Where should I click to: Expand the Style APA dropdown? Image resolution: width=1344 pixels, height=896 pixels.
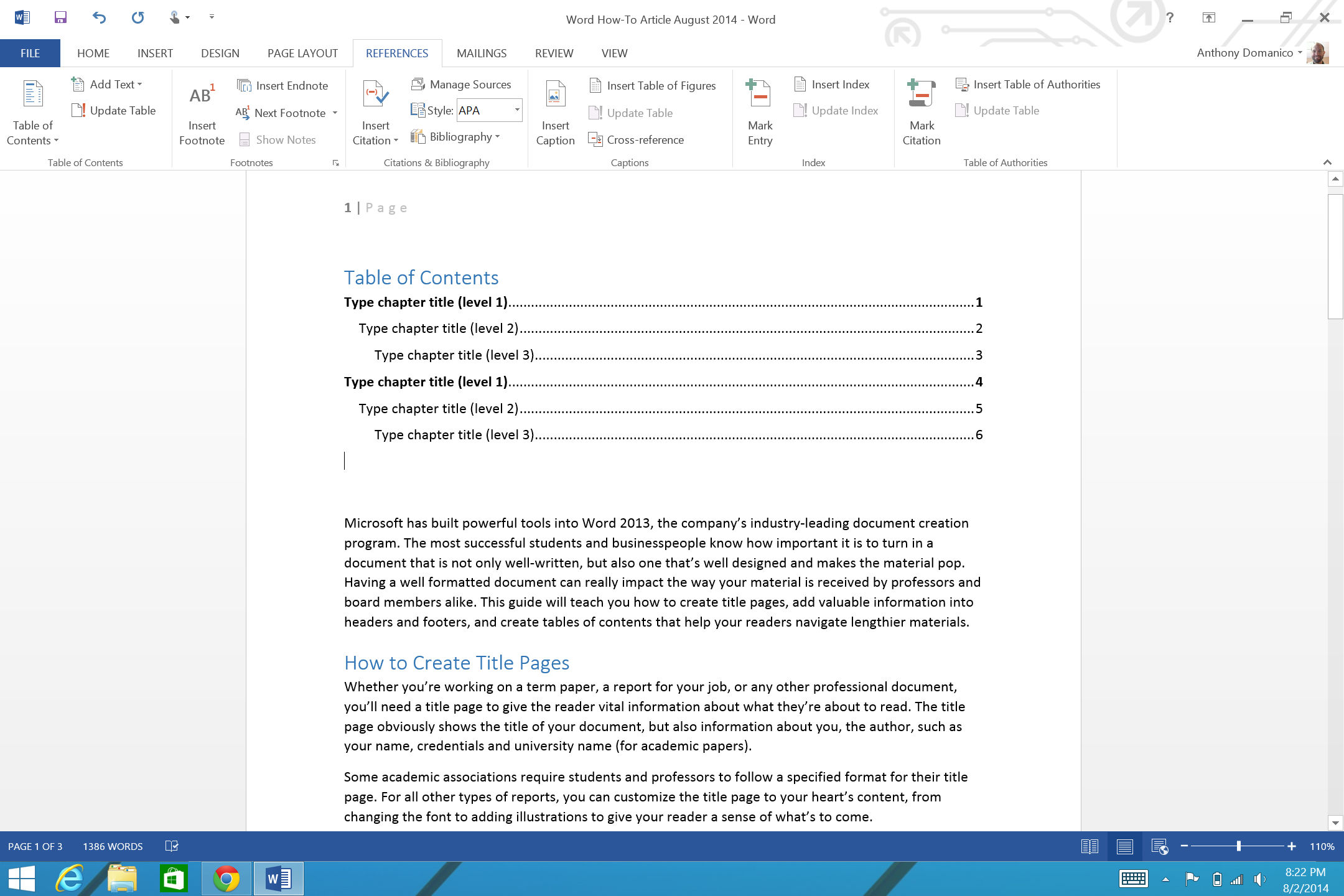pyautogui.click(x=516, y=110)
